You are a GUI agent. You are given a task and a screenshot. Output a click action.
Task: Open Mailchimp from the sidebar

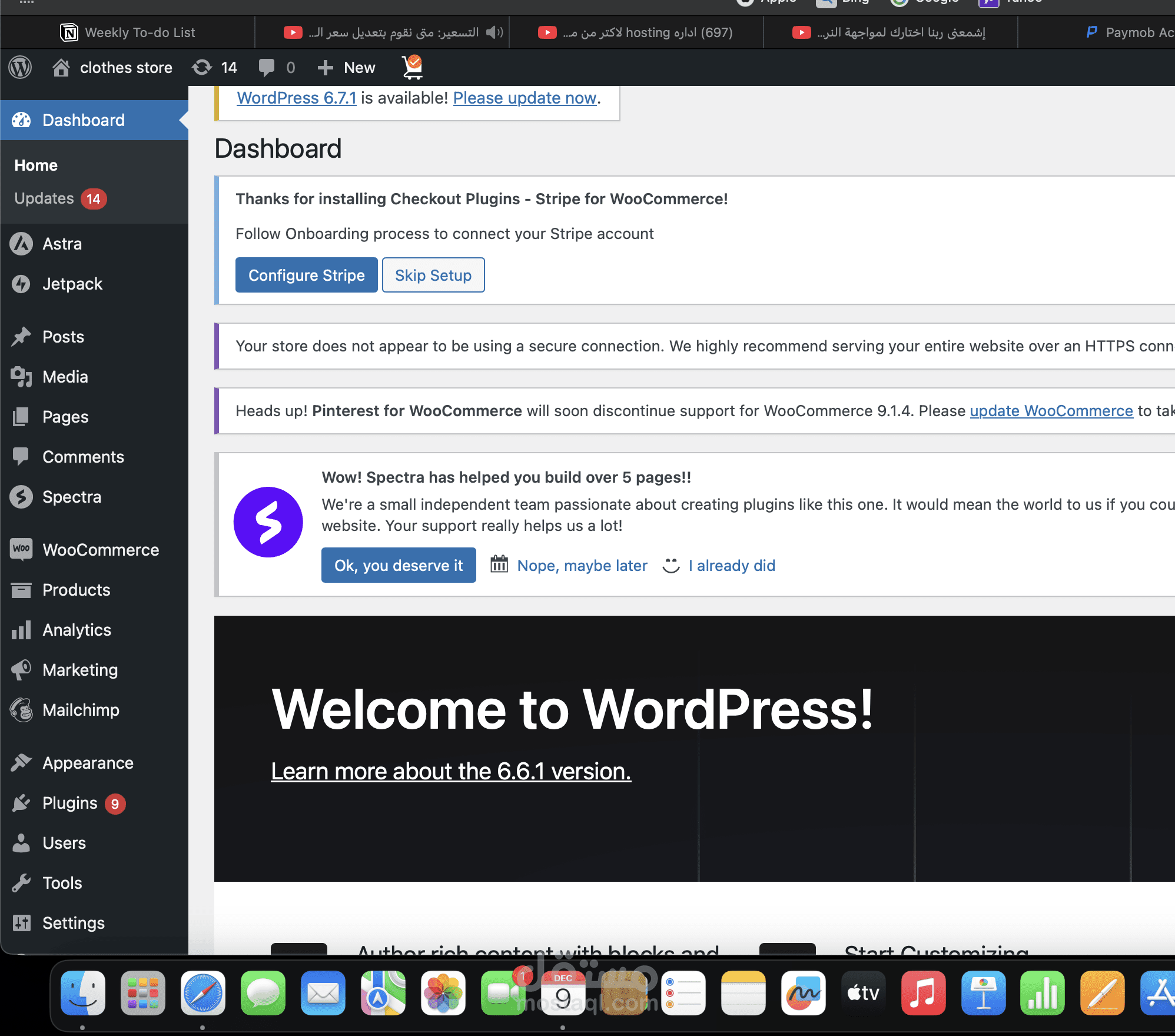click(81, 710)
